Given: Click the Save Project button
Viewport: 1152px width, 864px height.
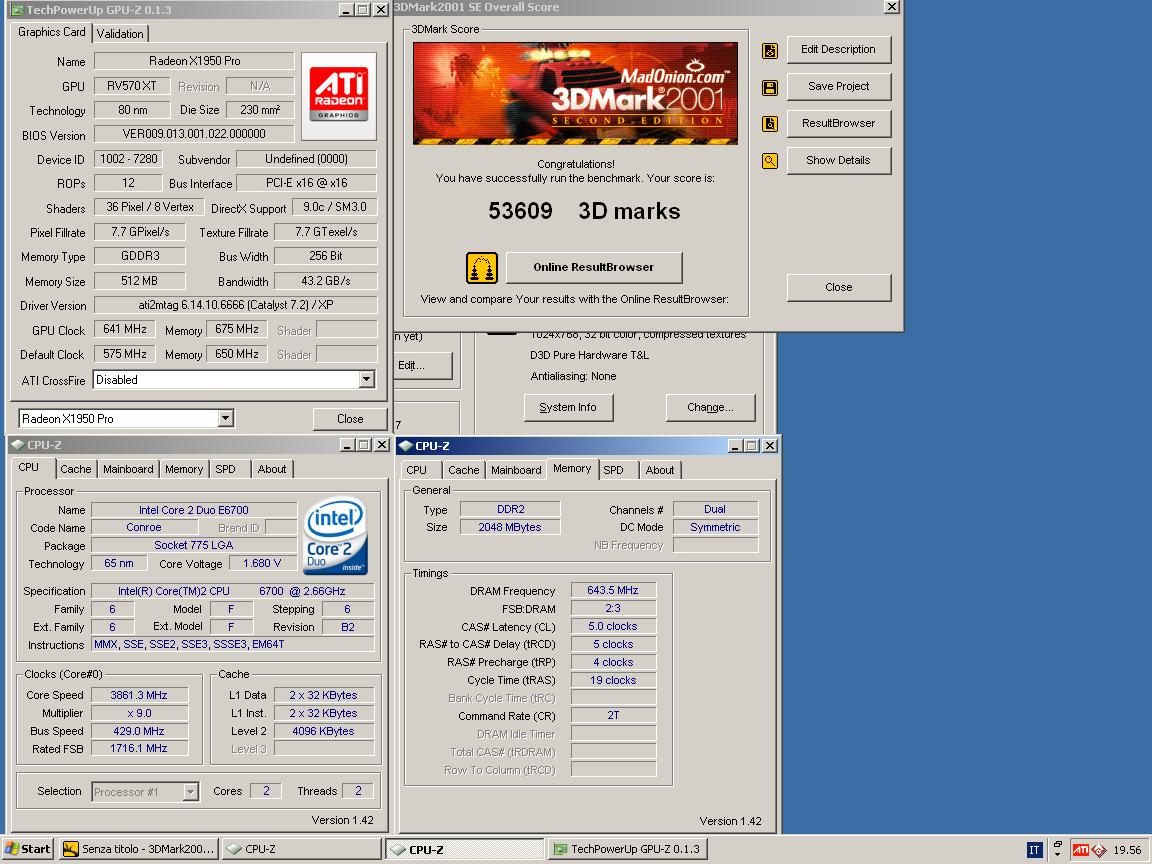Looking at the screenshot, I should click(x=838, y=86).
